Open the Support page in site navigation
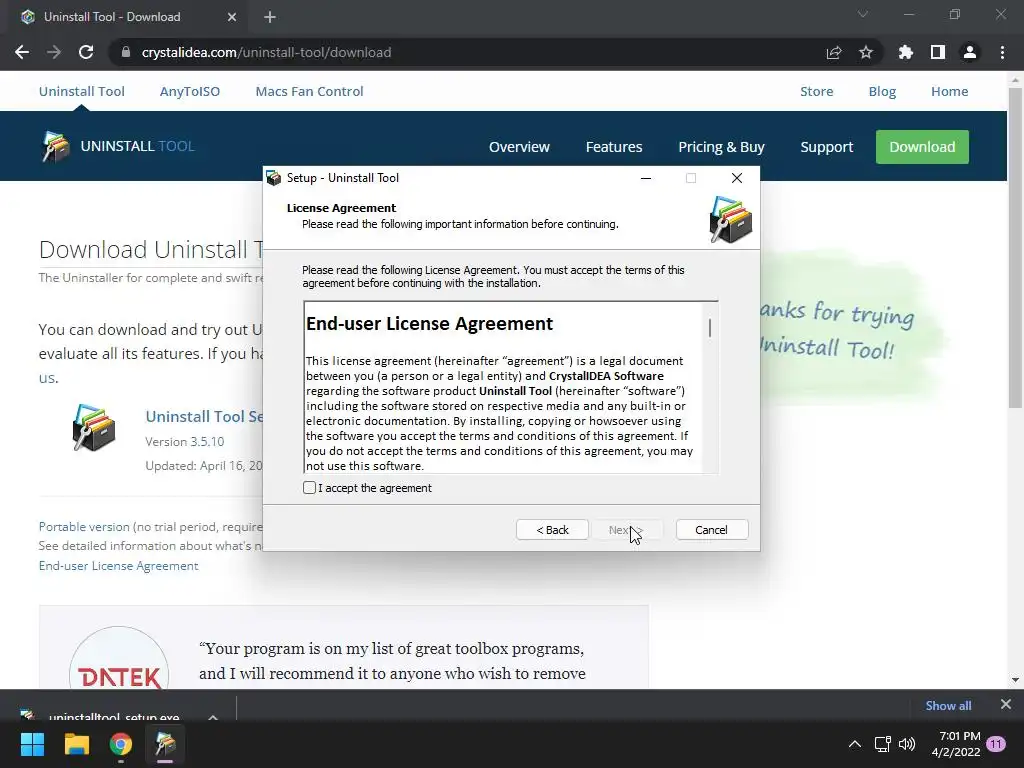 coord(827,147)
